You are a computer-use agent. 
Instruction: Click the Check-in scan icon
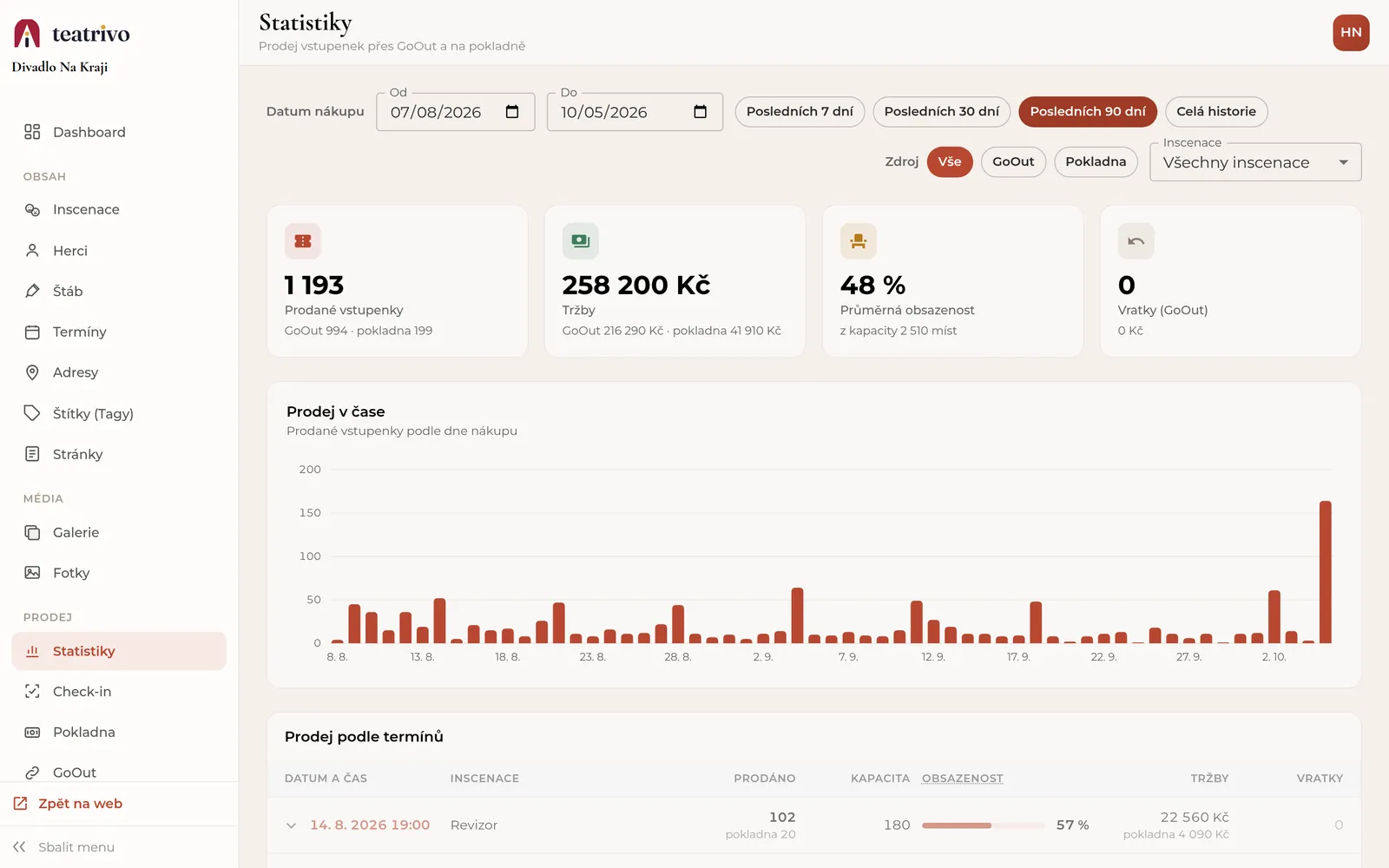click(32, 692)
